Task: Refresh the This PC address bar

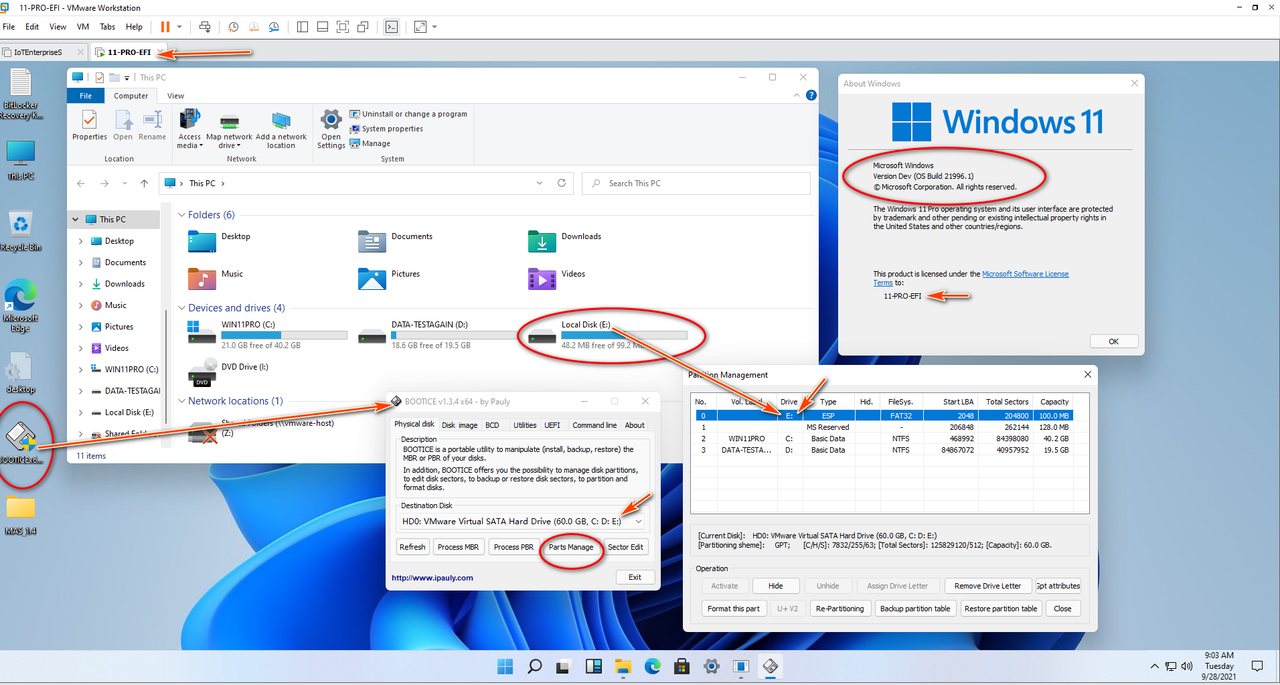Action: click(562, 183)
